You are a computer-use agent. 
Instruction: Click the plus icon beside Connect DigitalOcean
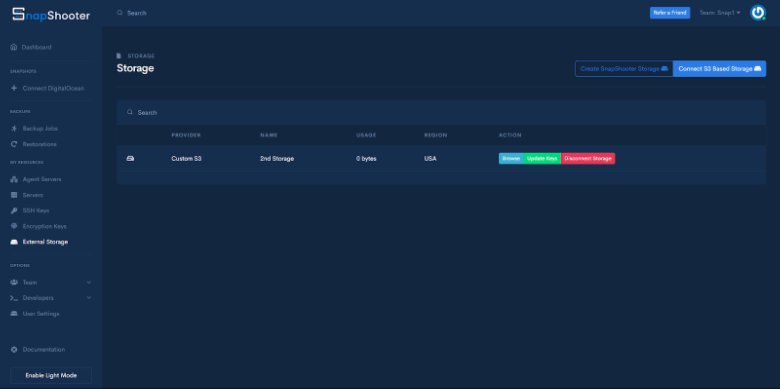click(x=14, y=88)
